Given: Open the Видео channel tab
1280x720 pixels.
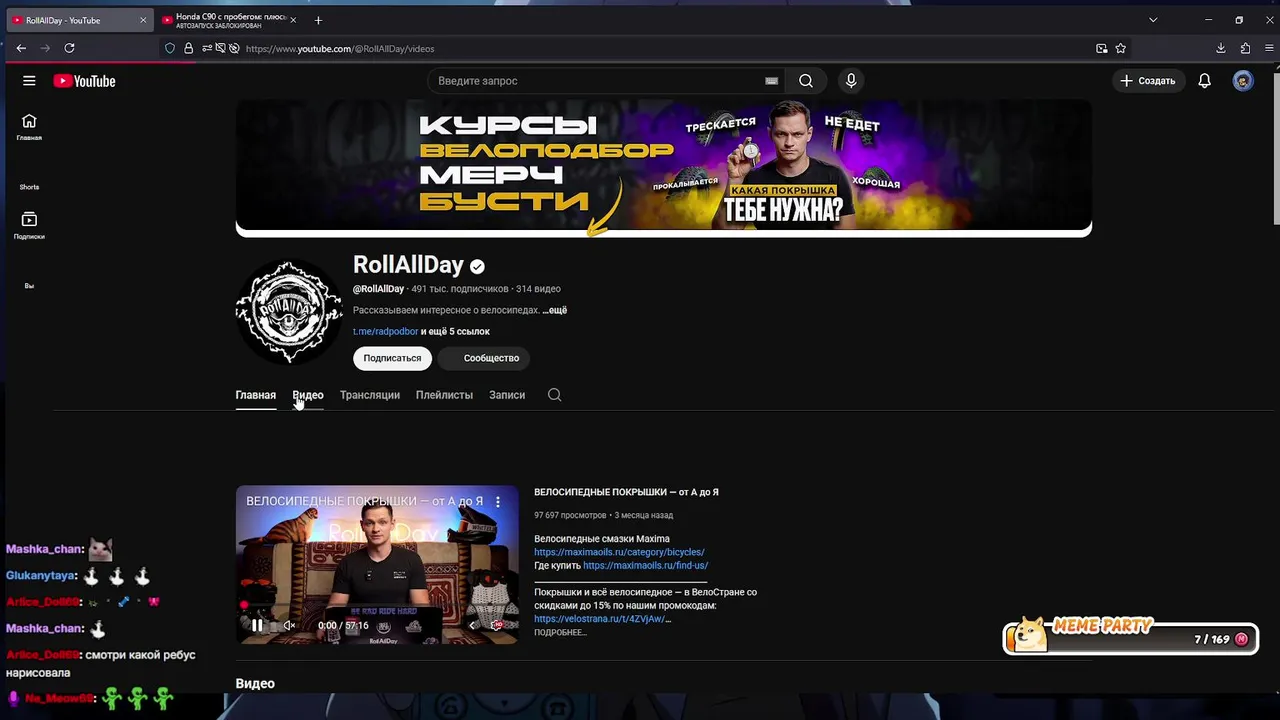Looking at the screenshot, I should 308,395.
